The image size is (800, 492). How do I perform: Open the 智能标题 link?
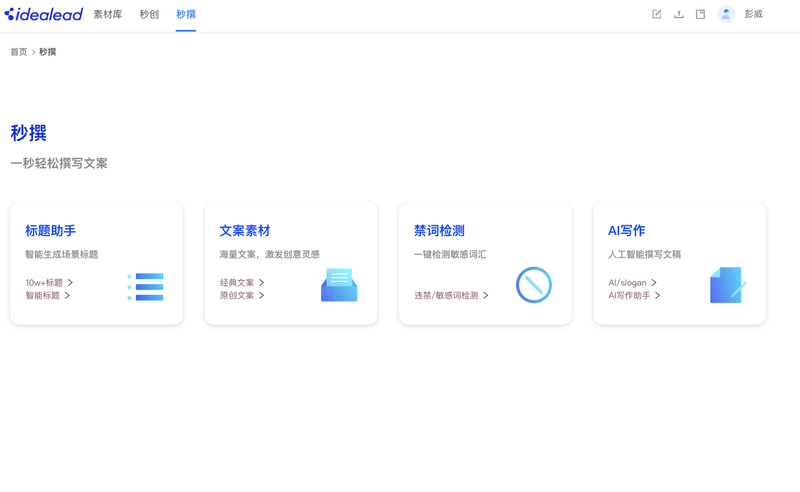click(42, 295)
